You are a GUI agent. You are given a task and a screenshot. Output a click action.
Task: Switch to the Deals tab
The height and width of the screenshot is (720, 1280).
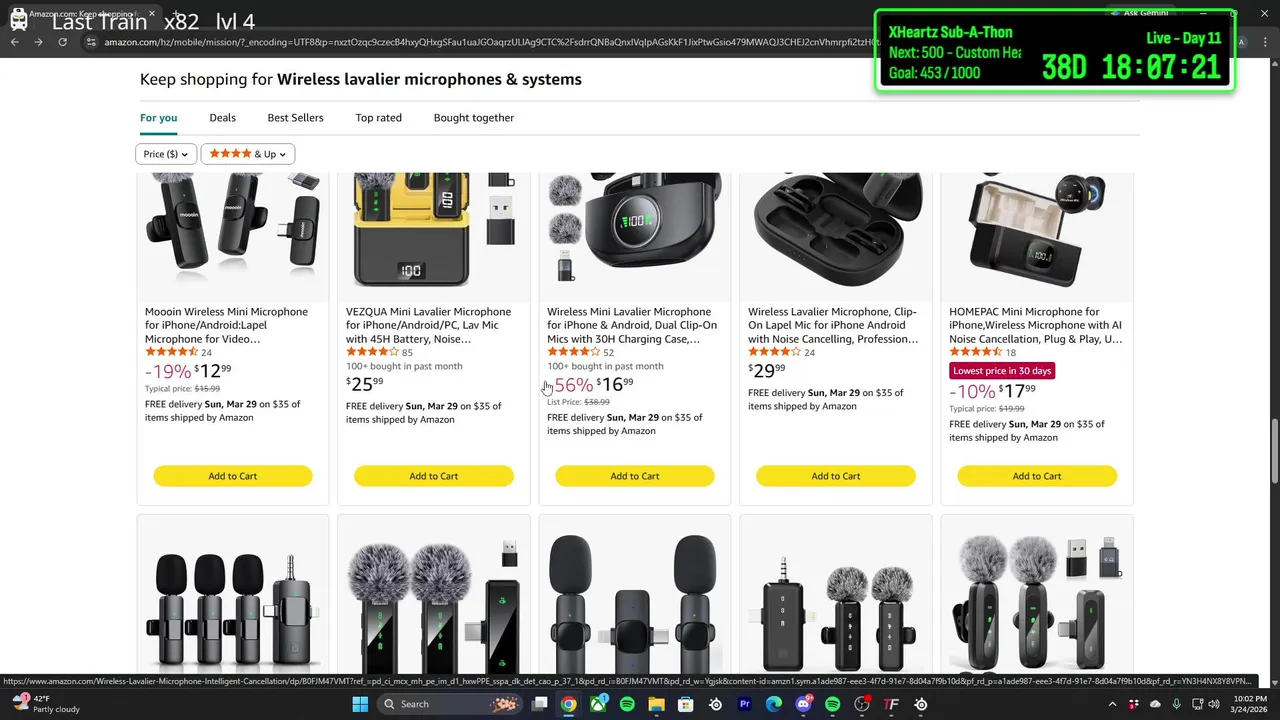pyautogui.click(x=222, y=118)
